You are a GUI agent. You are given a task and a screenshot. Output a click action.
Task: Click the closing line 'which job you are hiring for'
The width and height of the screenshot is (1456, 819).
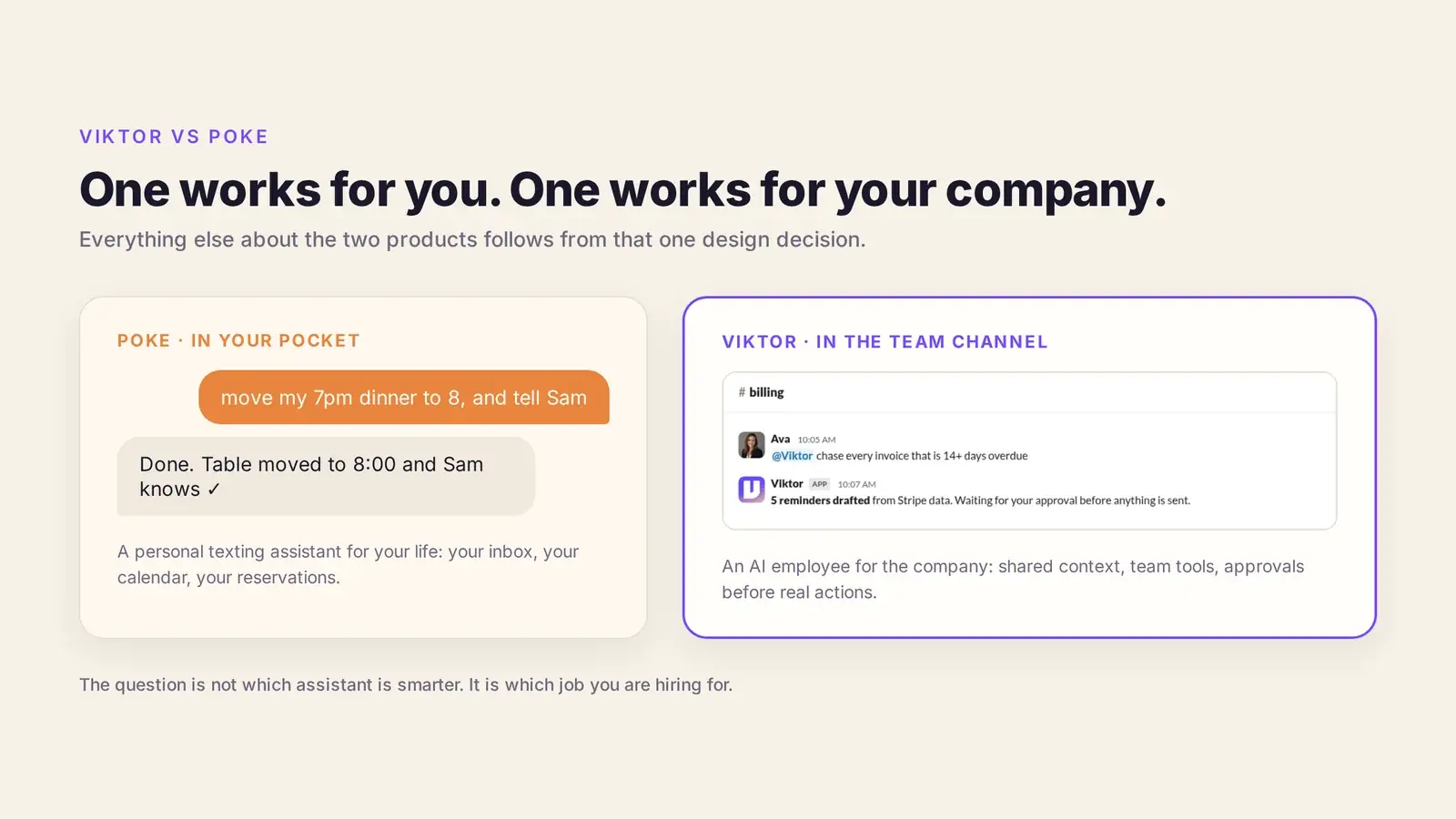pos(619,684)
